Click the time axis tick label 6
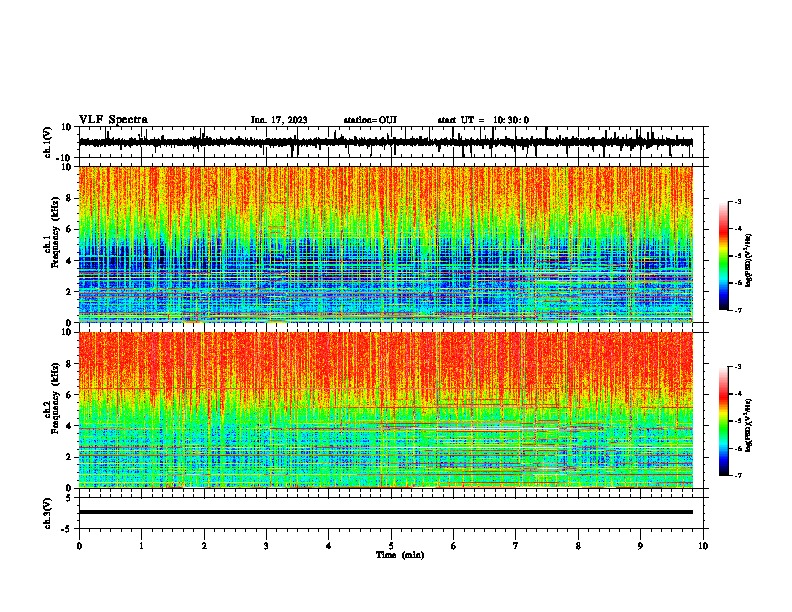This screenshot has width=792, height=612. pyautogui.click(x=454, y=546)
